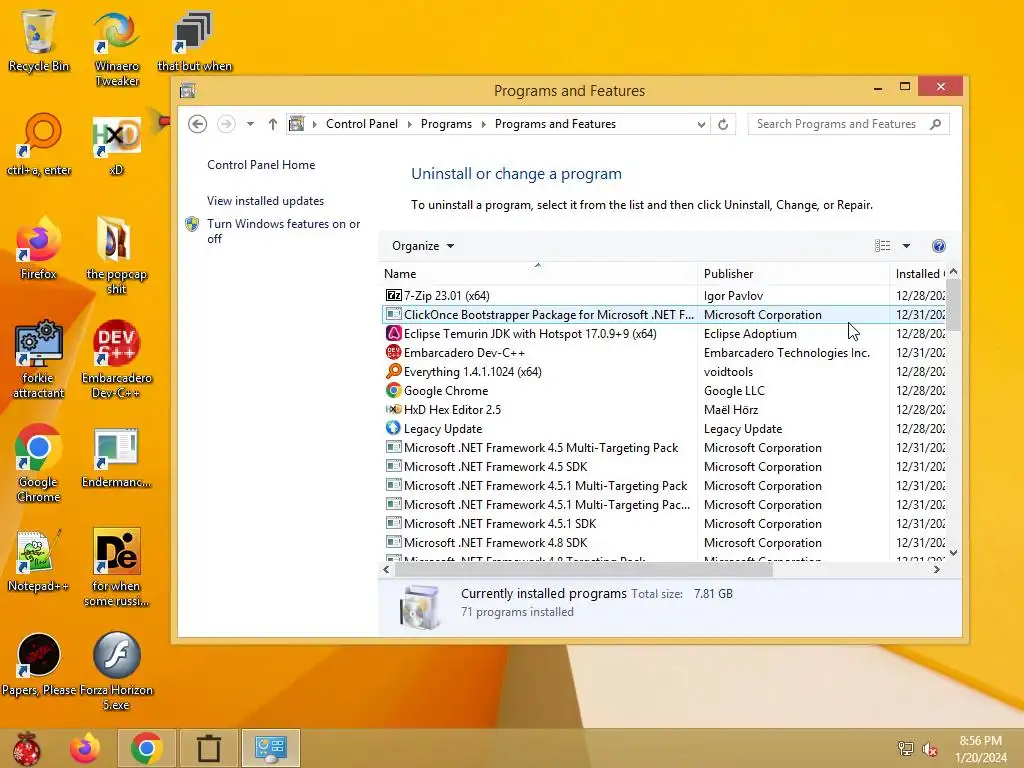This screenshot has width=1024, height=768.
Task: Open View installed updates link
Action: click(265, 201)
